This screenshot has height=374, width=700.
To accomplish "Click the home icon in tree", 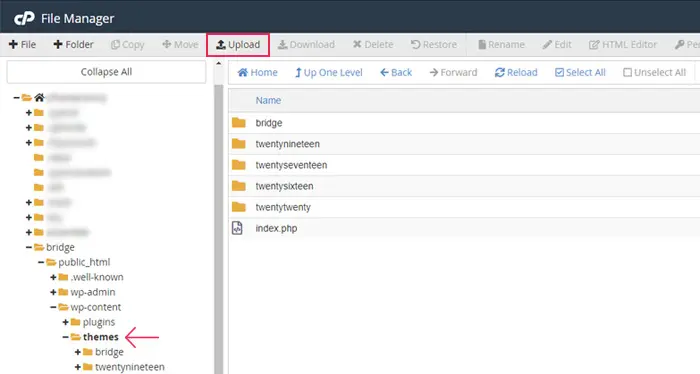I will tap(39, 97).
